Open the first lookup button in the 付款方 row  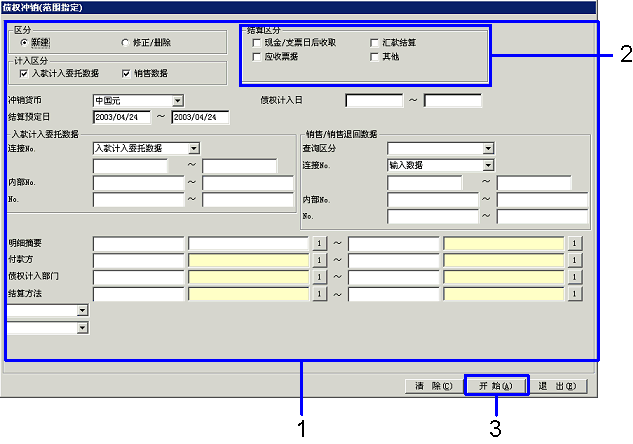pos(321,260)
